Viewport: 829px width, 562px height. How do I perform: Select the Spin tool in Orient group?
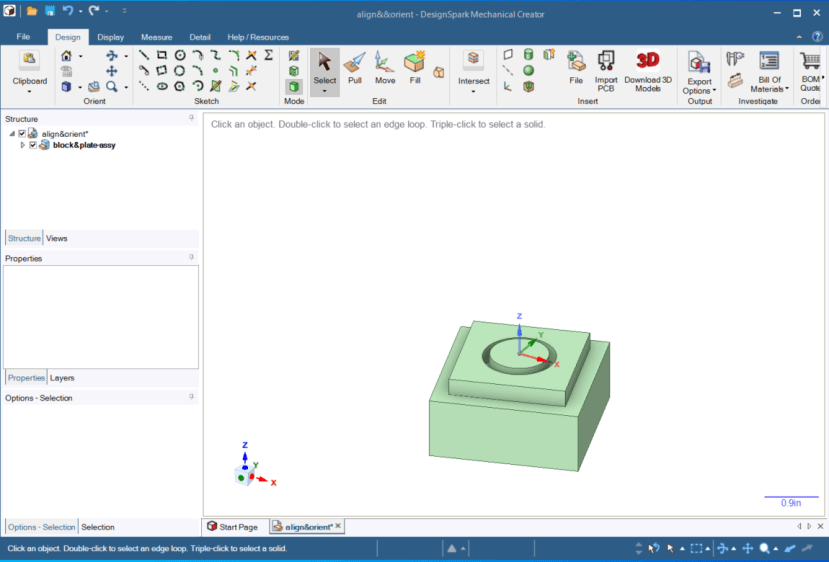(x=112, y=56)
